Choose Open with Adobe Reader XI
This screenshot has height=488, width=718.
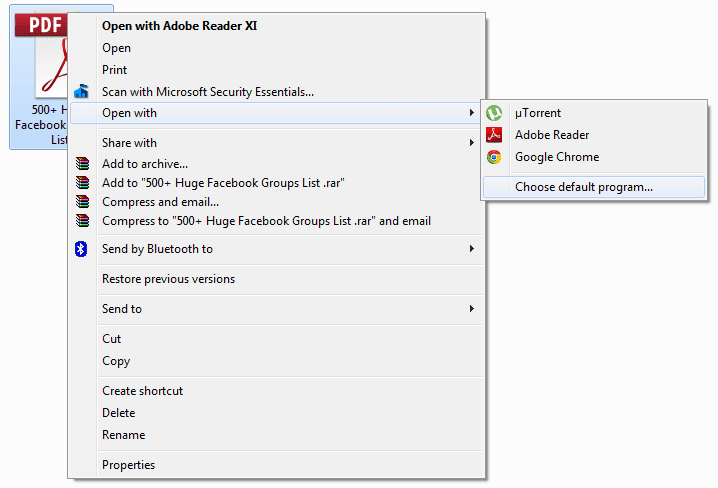point(179,26)
